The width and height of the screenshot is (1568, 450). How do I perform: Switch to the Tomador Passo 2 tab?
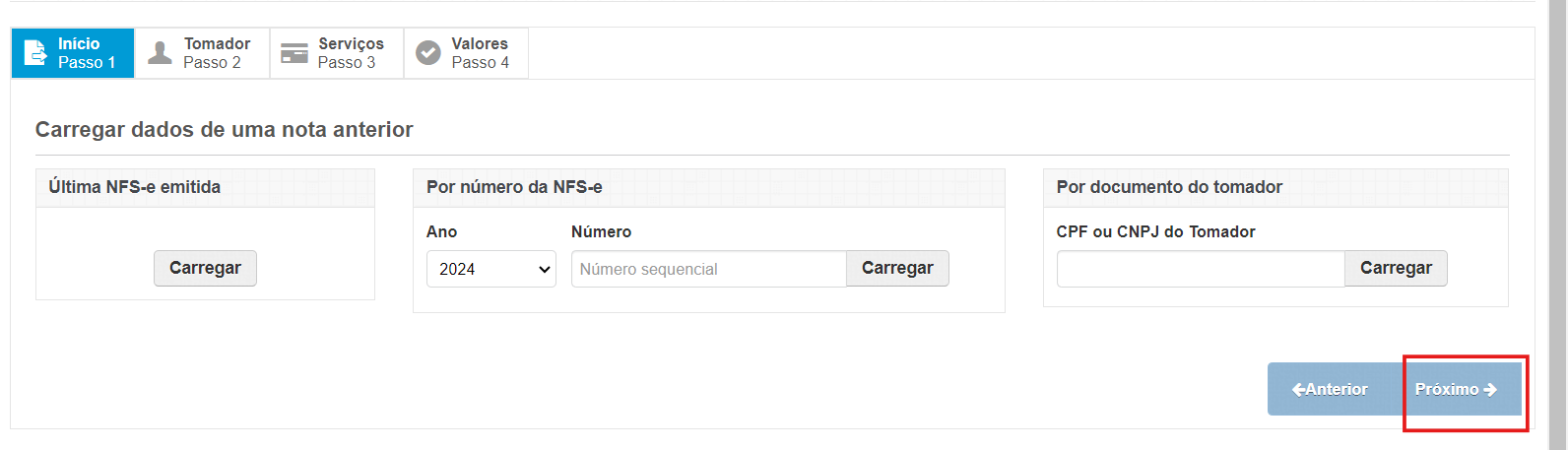202,53
